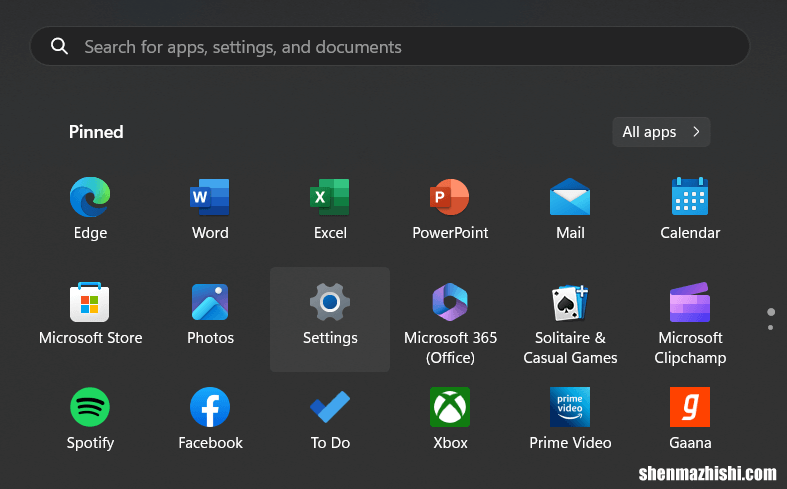Screen dimensions: 787x489
Task: Launch Microsoft Store icon
Action: (90, 302)
